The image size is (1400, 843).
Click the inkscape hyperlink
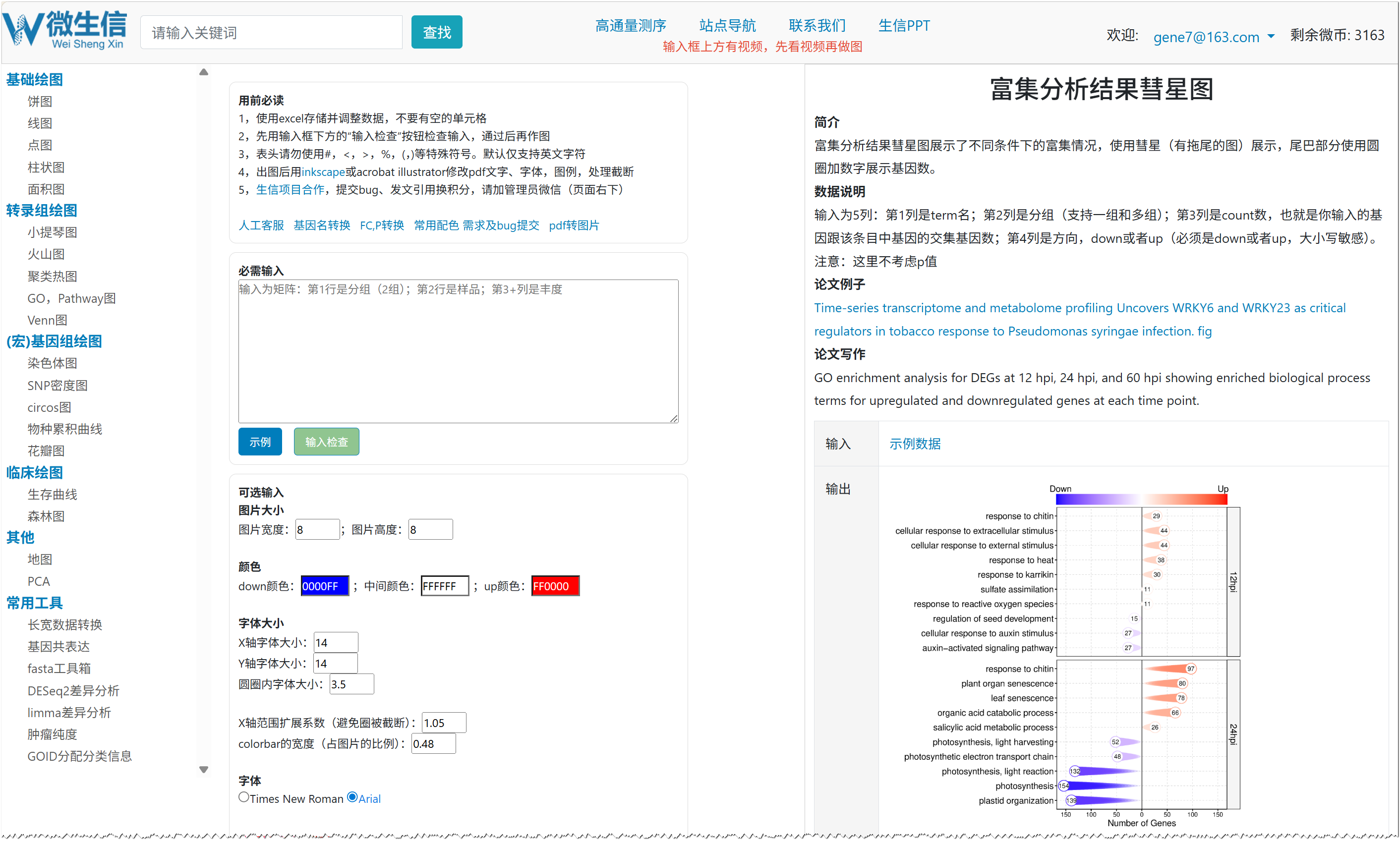pyautogui.click(x=323, y=171)
